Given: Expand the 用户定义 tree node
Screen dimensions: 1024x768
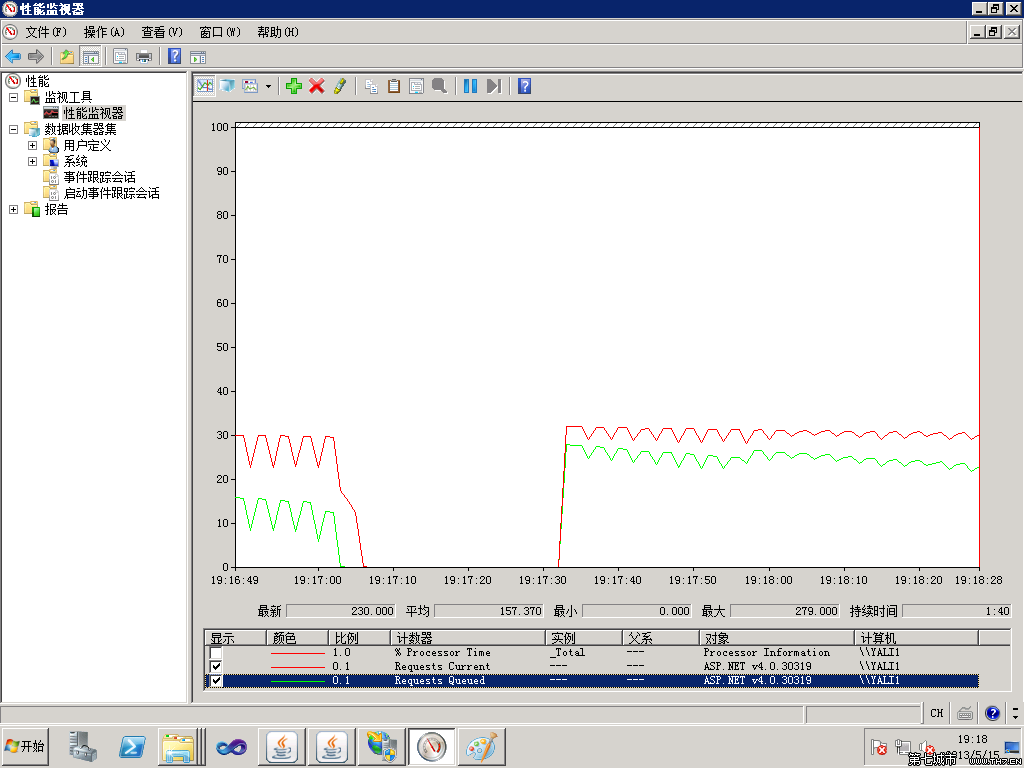Looking at the screenshot, I should coord(32,145).
